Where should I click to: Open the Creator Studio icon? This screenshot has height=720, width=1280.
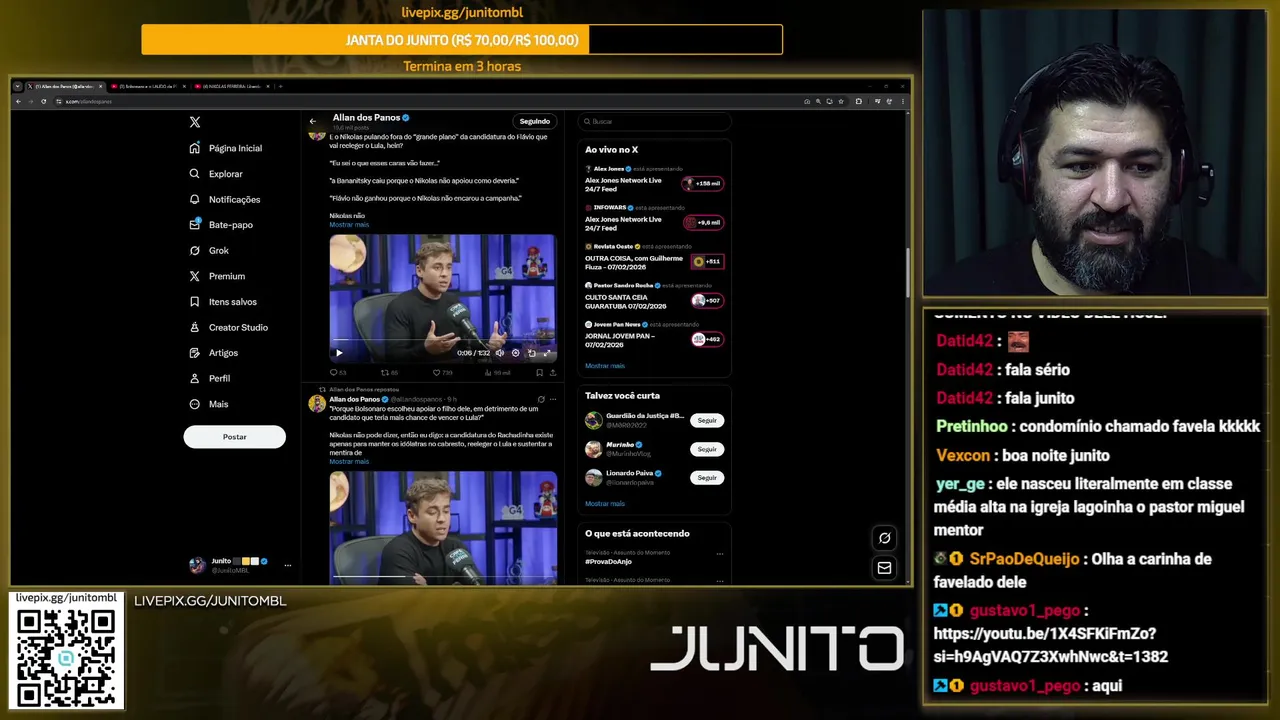click(195, 327)
